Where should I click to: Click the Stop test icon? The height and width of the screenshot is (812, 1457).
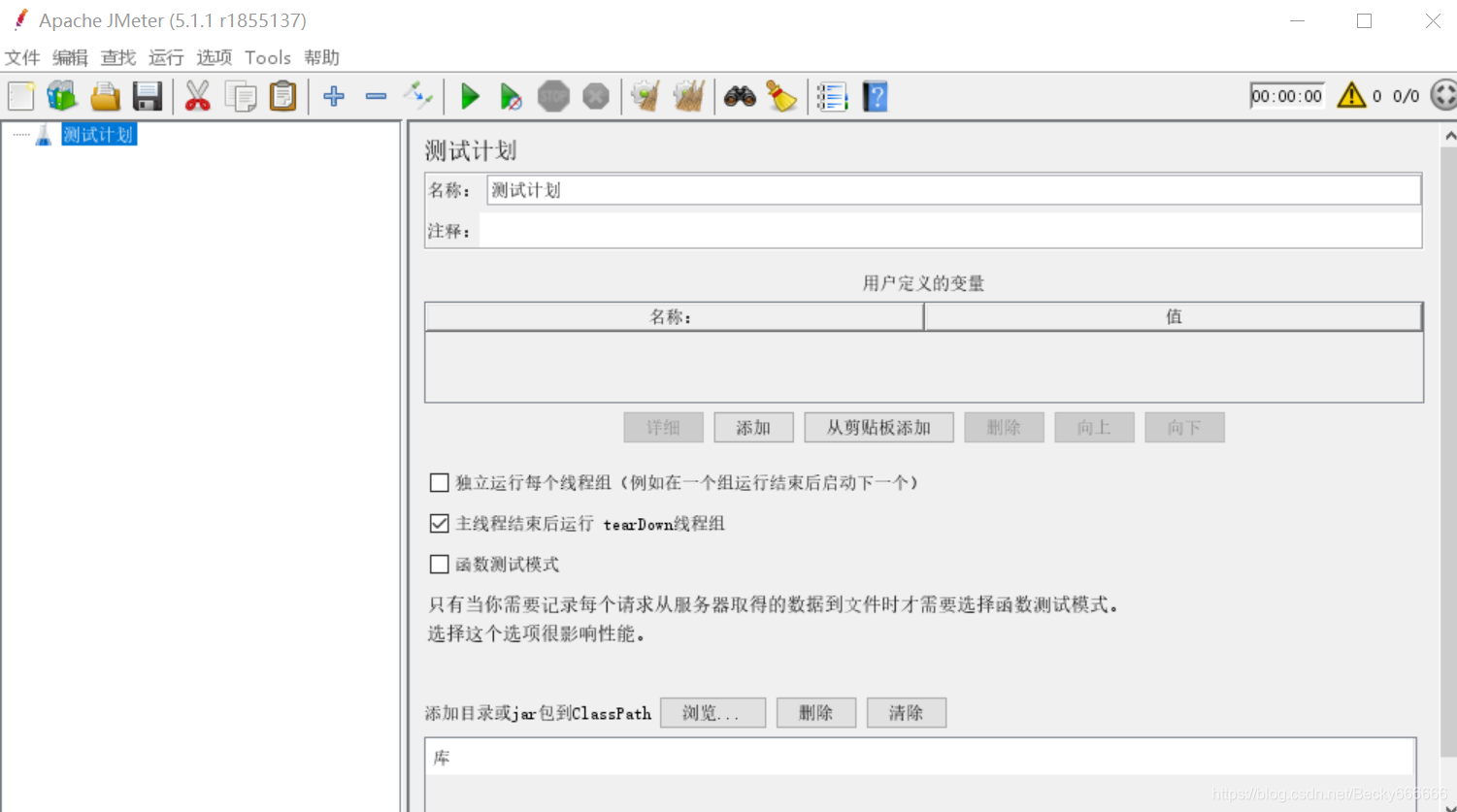pyautogui.click(x=553, y=96)
